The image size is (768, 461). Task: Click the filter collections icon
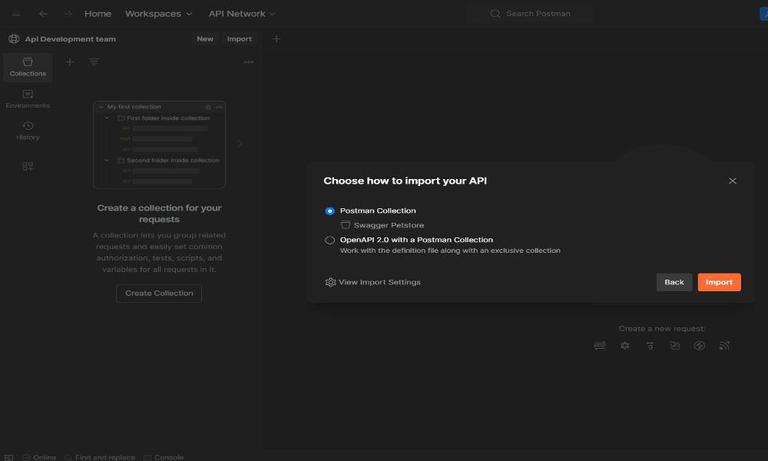coord(94,62)
